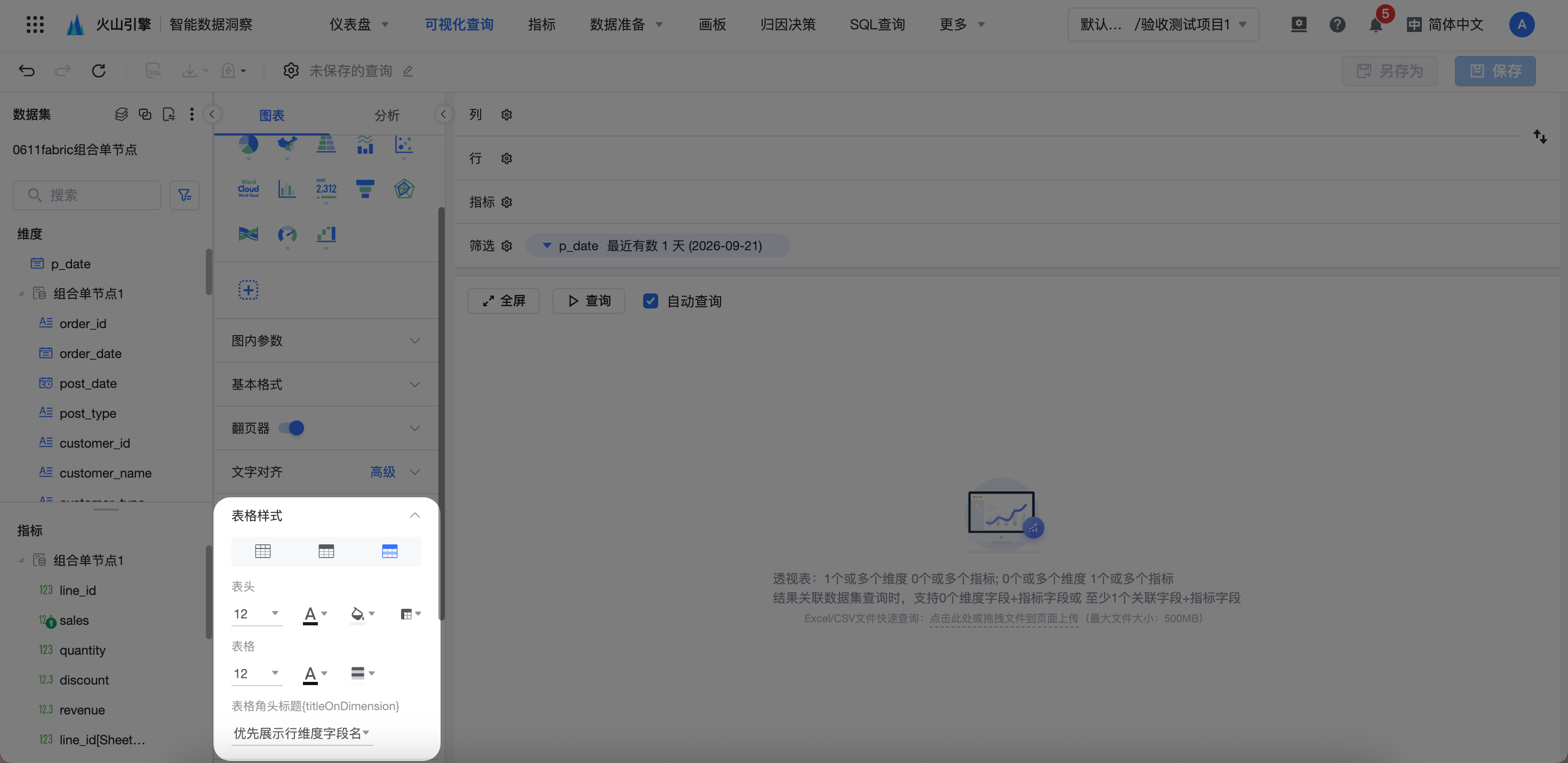Click the add custom chart plus icon
The image size is (1568, 763).
point(249,290)
